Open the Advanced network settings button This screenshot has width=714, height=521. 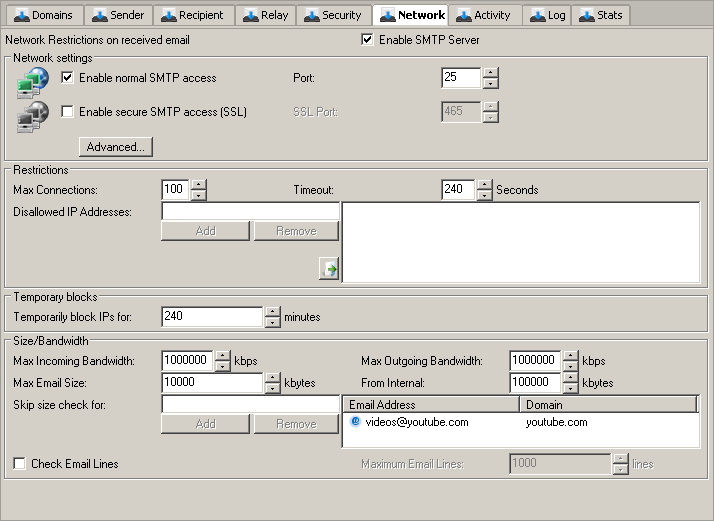pos(116,147)
